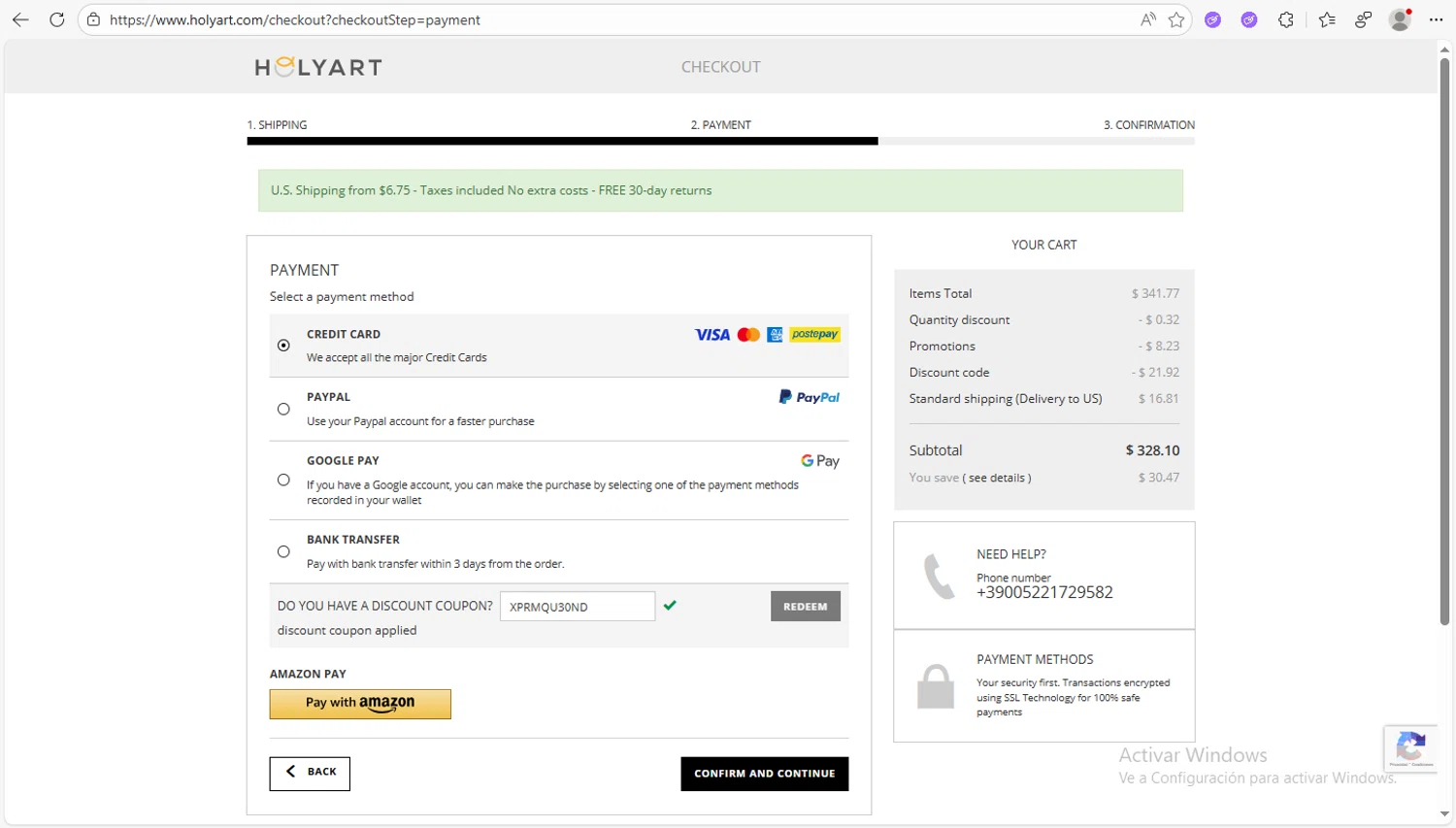Open browser settings ellipsis menu
This screenshot has height=828, width=1456.
pyautogui.click(x=1437, y=19)
